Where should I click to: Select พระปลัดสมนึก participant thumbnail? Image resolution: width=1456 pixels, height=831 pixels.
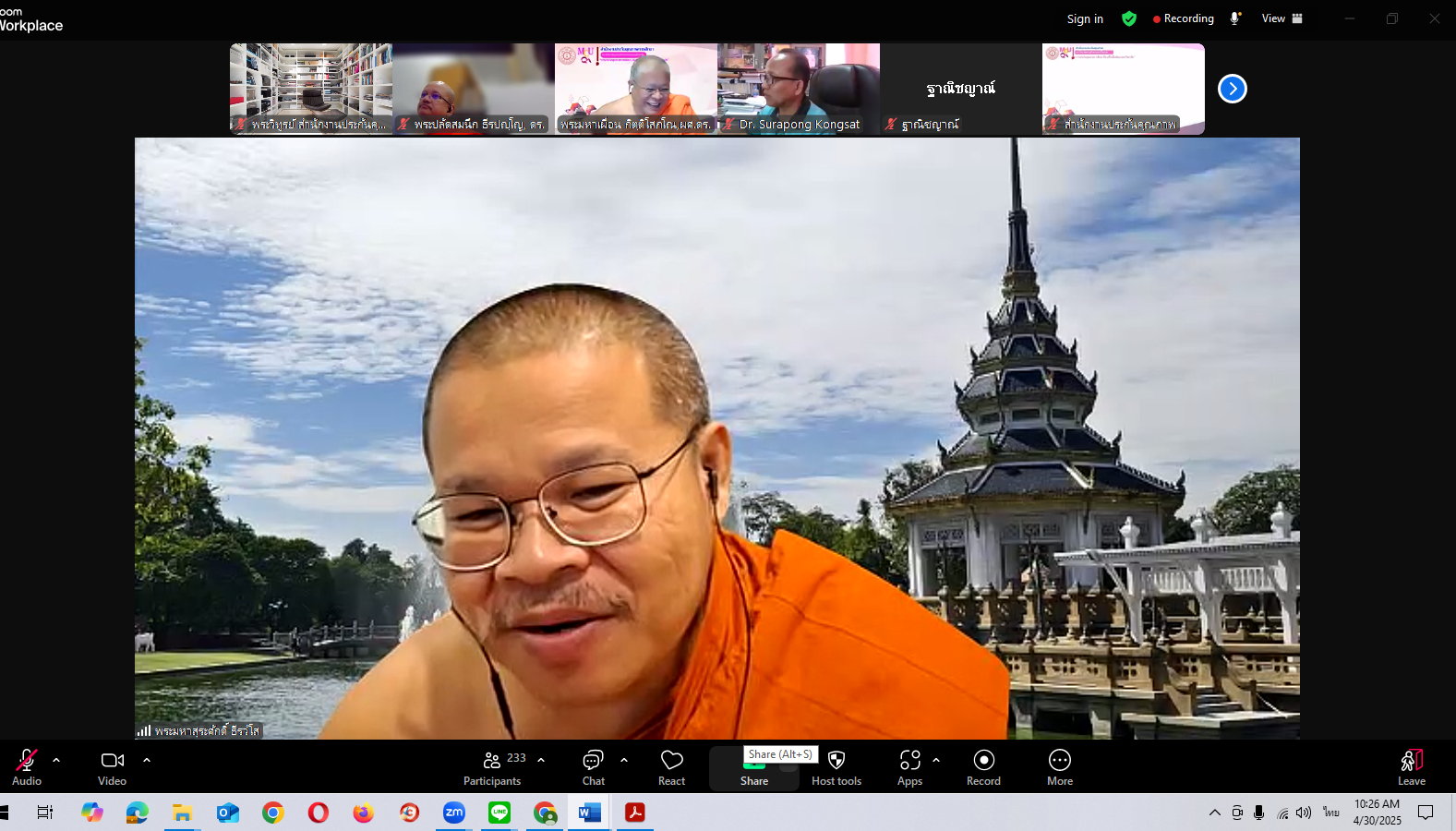click(474, 89)
